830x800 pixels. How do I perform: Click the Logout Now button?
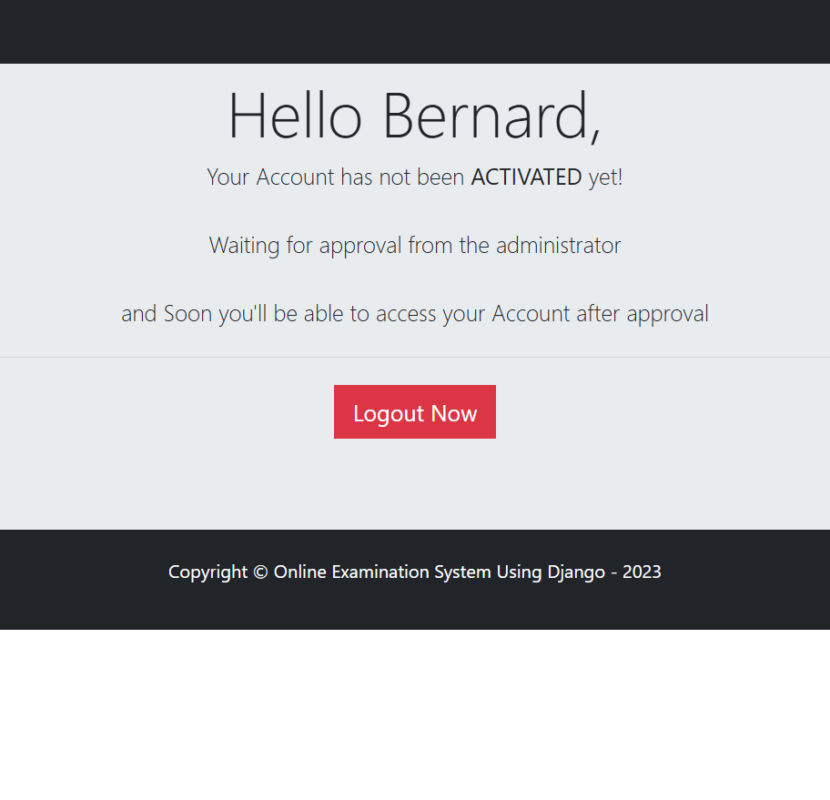pyautogui.click(x=414, y=413)
